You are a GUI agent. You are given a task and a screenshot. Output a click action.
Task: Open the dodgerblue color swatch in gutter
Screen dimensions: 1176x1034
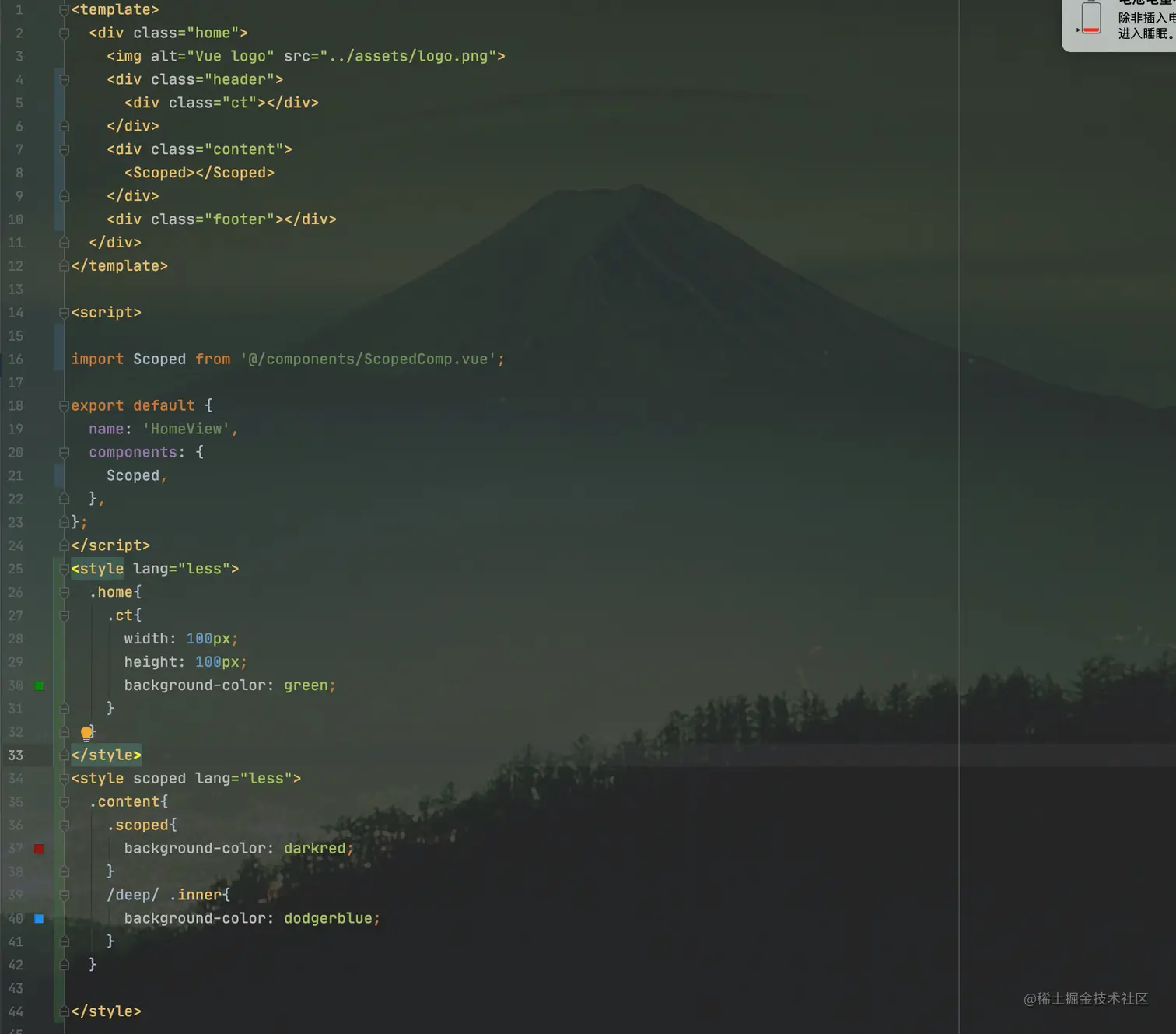(39, 919)
